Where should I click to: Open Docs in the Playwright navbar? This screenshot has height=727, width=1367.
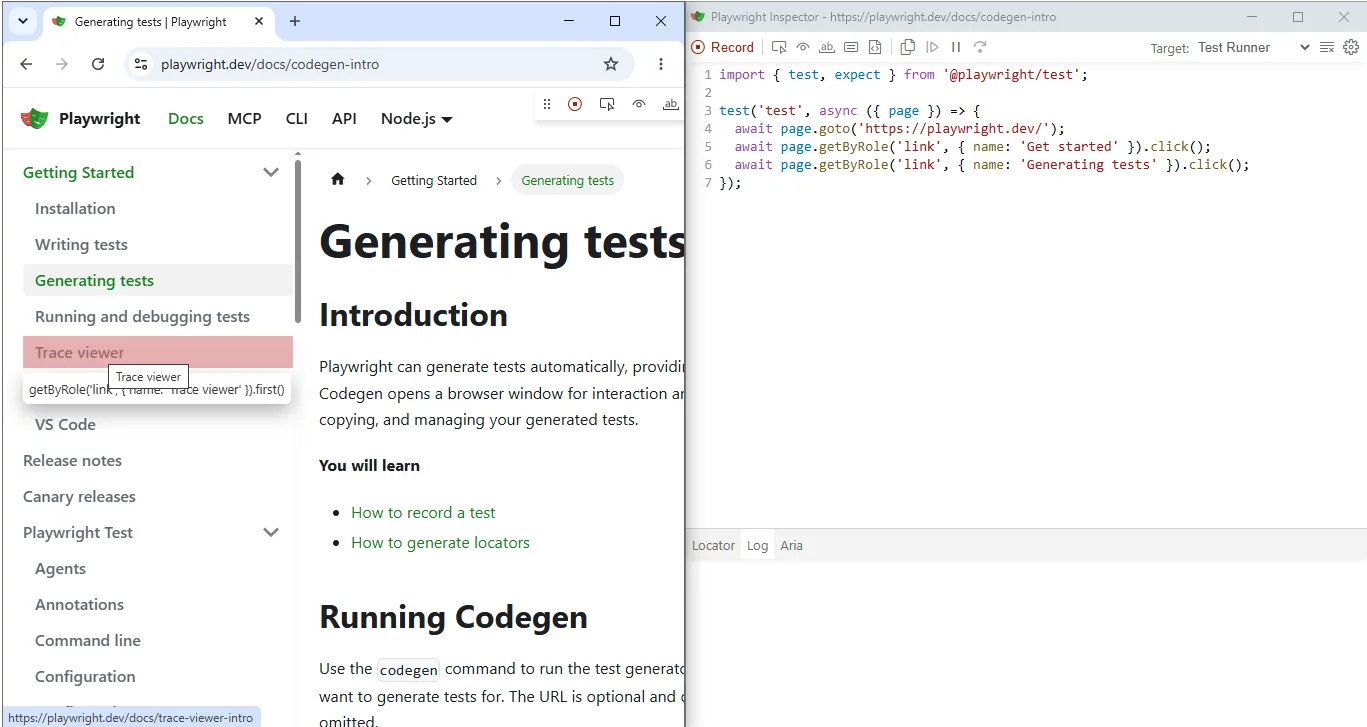click(186, 119)
